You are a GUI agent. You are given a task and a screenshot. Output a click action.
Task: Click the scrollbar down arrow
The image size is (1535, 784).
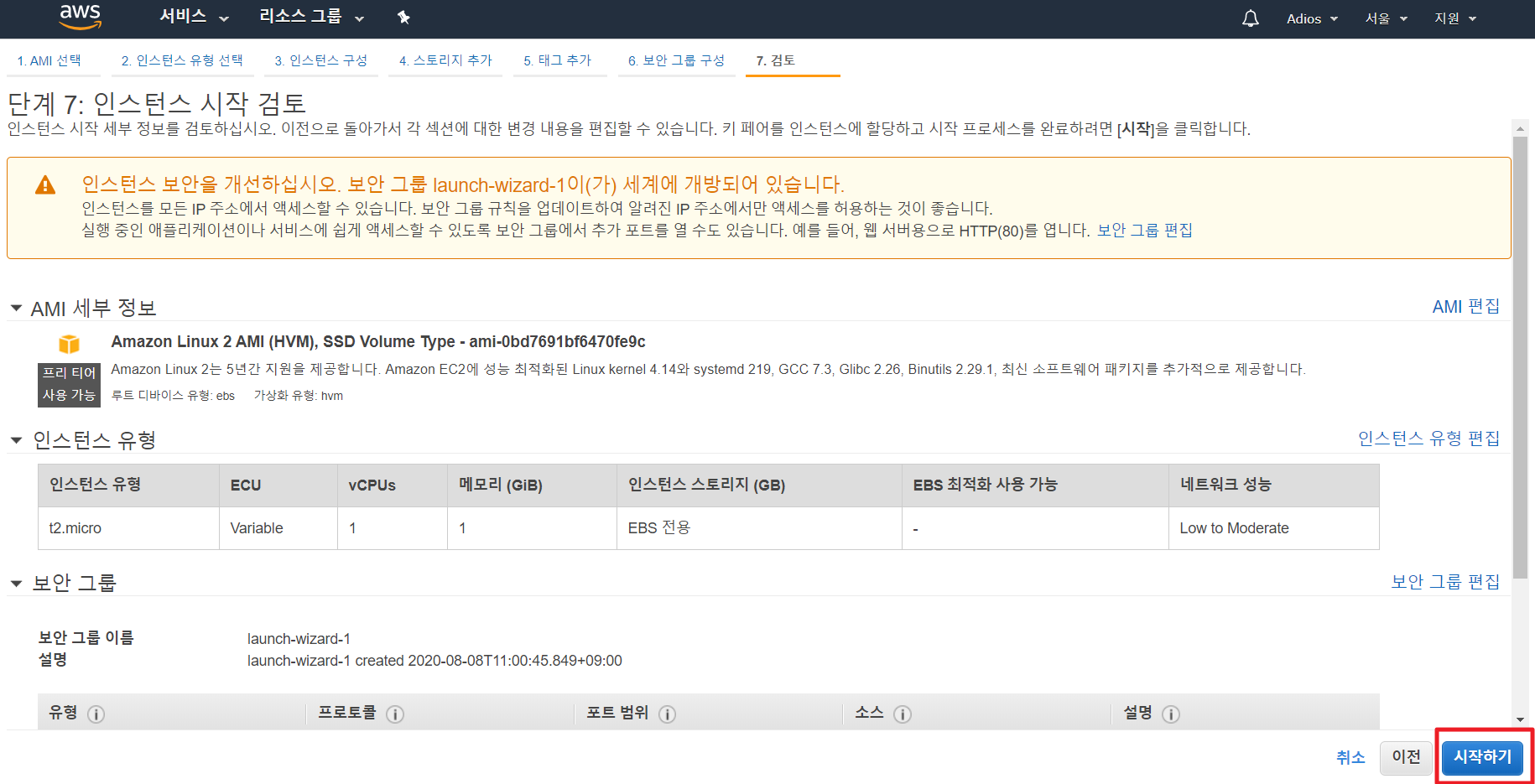click(x=1520, y=719)
